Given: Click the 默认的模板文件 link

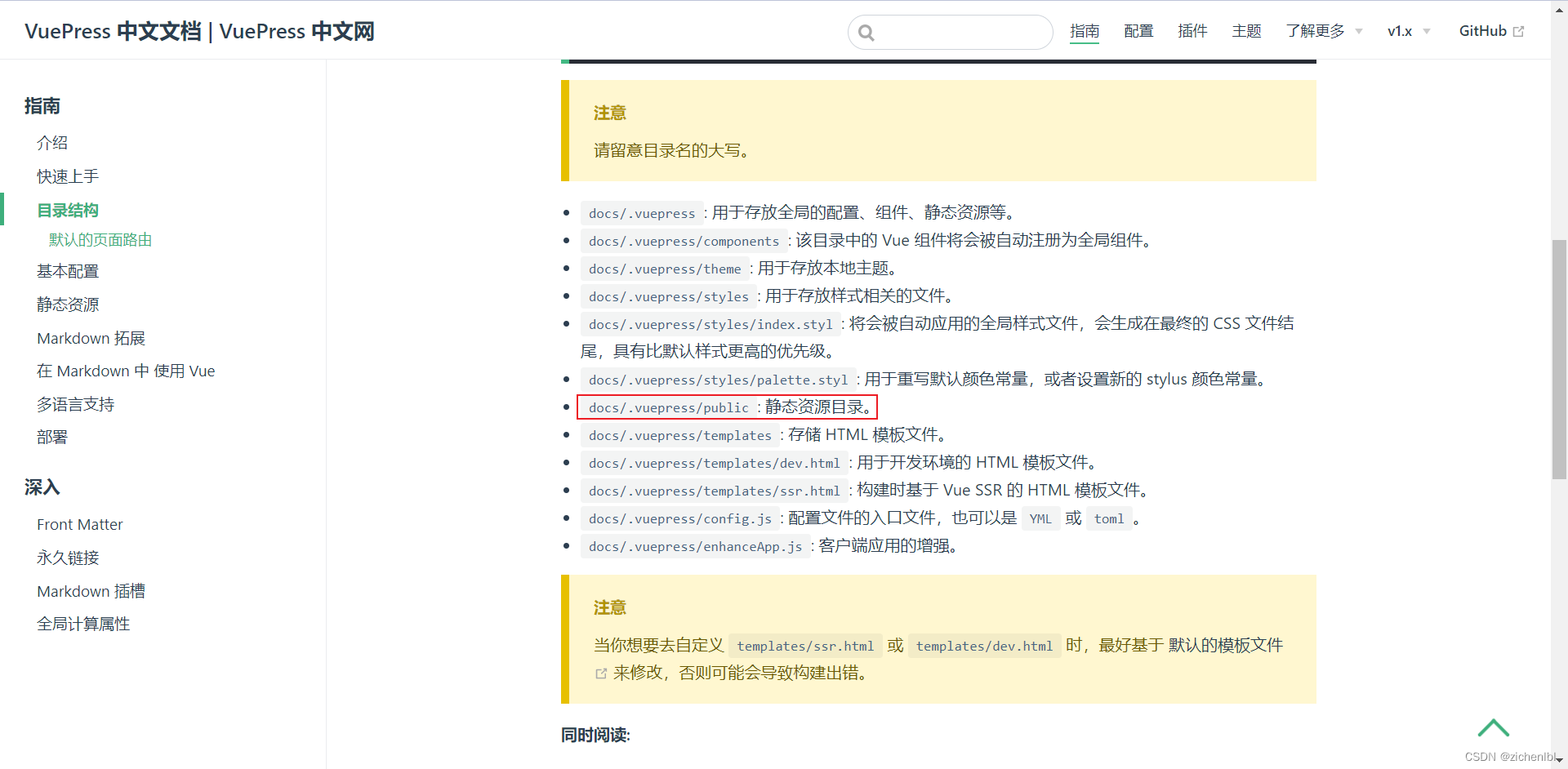Looking at the screenshot, I should (1226, 645).
